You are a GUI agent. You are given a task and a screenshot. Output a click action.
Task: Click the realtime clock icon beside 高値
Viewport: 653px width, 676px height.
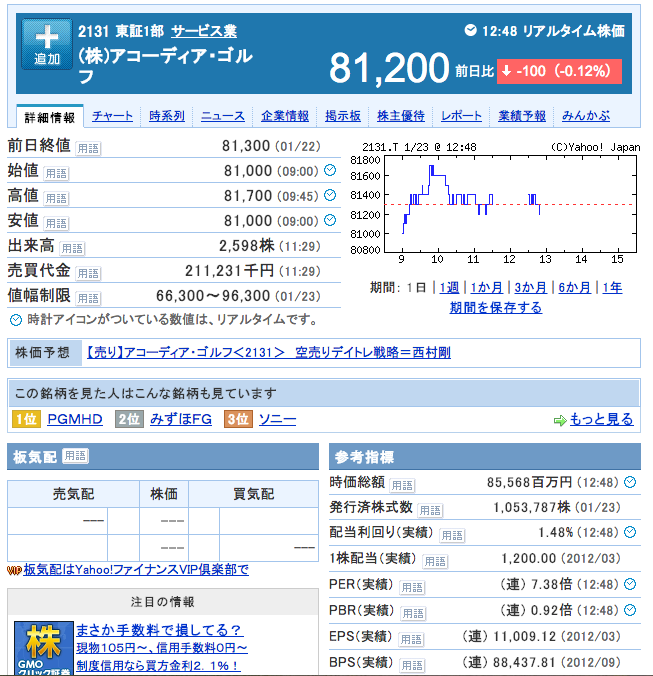(x=330, y=195)
